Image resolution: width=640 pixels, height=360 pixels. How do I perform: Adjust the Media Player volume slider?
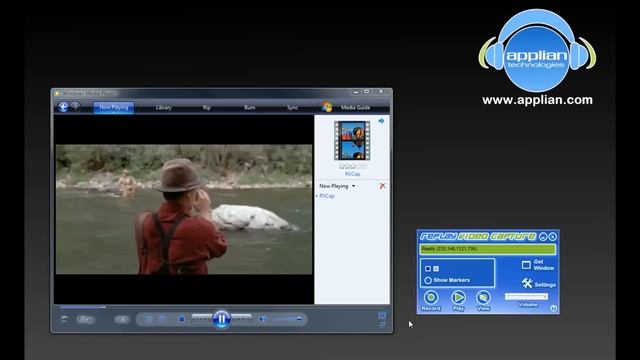coord(287,319)
